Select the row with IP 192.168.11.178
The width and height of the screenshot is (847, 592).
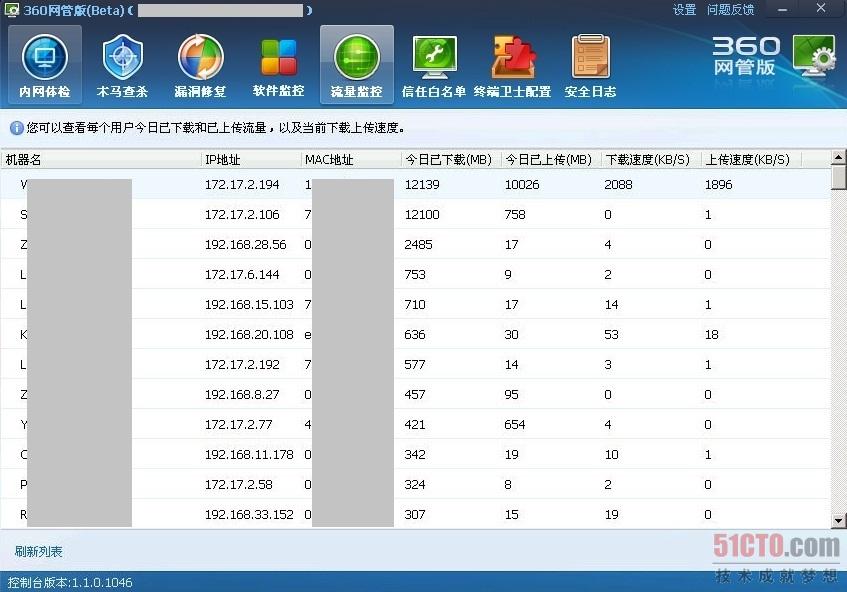tap(415, 454)
